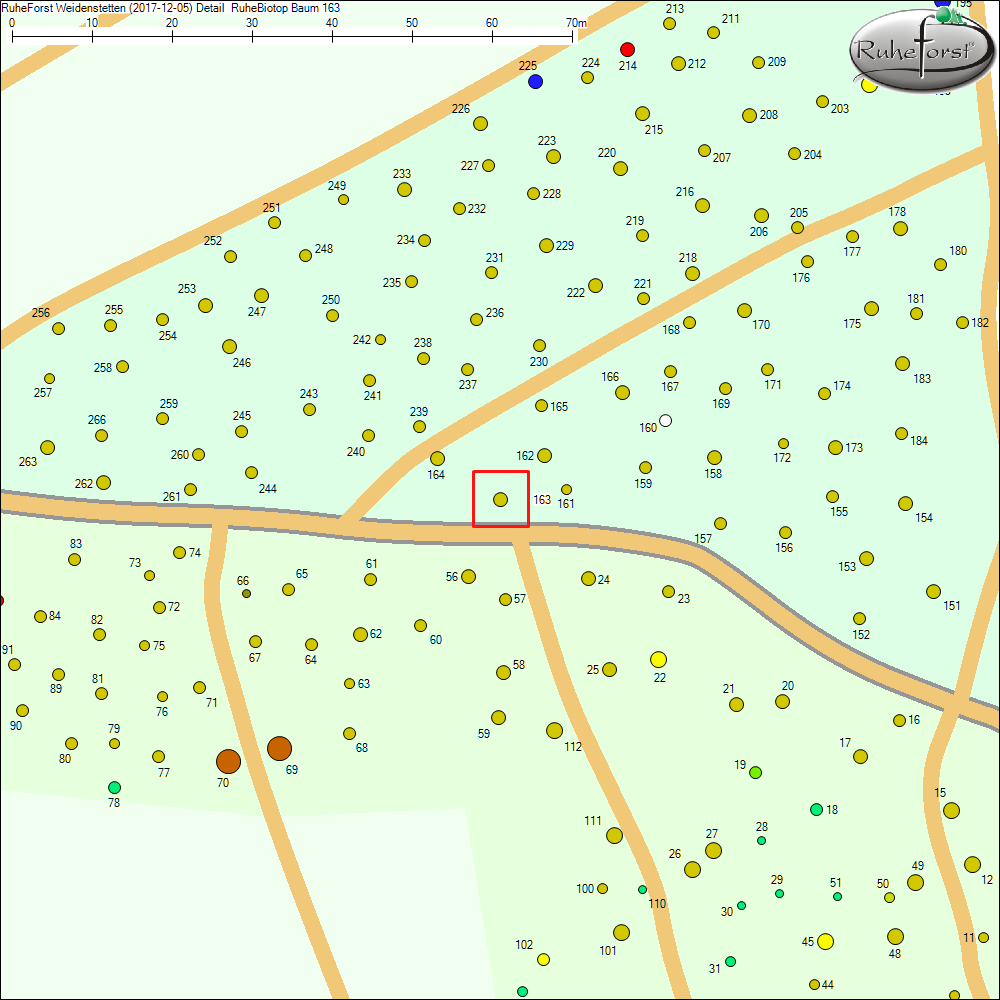This screenshot has width=1000, height=1000.
Task: Select the small green tree marker 28
Action: pos(761,841)
